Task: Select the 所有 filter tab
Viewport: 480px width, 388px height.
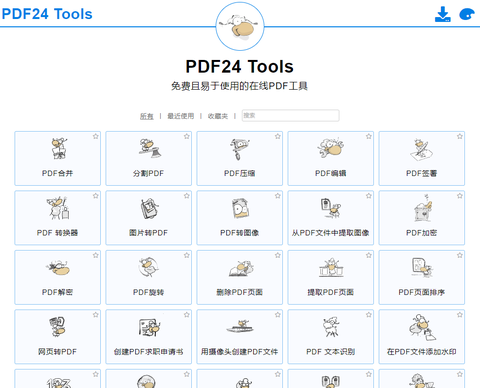Action: point(147,116)
